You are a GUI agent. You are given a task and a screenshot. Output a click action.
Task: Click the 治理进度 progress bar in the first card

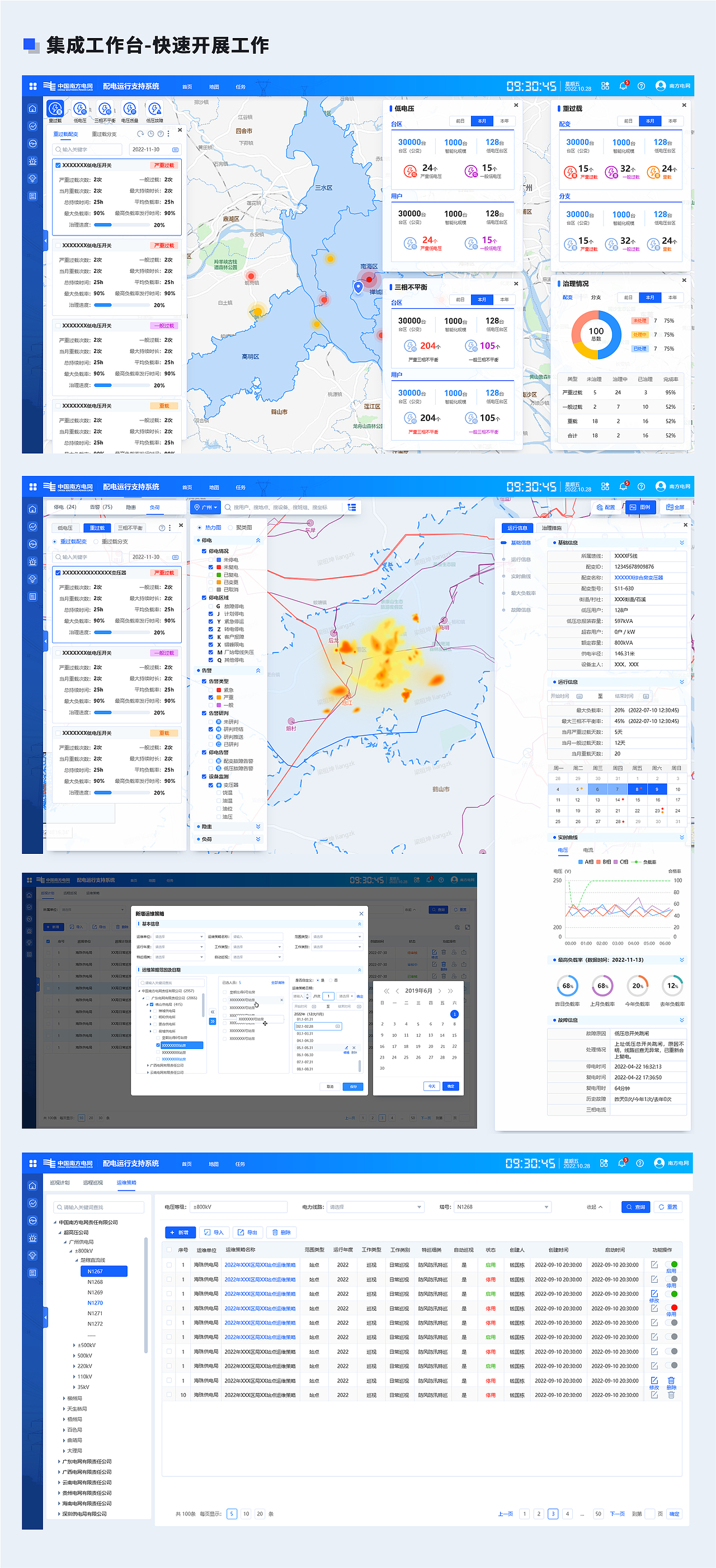click(x=122, y=225)
